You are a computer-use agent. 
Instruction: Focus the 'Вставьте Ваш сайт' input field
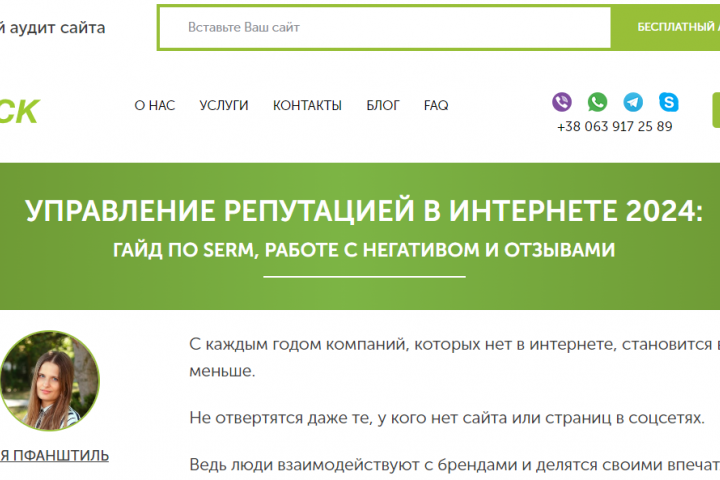coord(385,28)
